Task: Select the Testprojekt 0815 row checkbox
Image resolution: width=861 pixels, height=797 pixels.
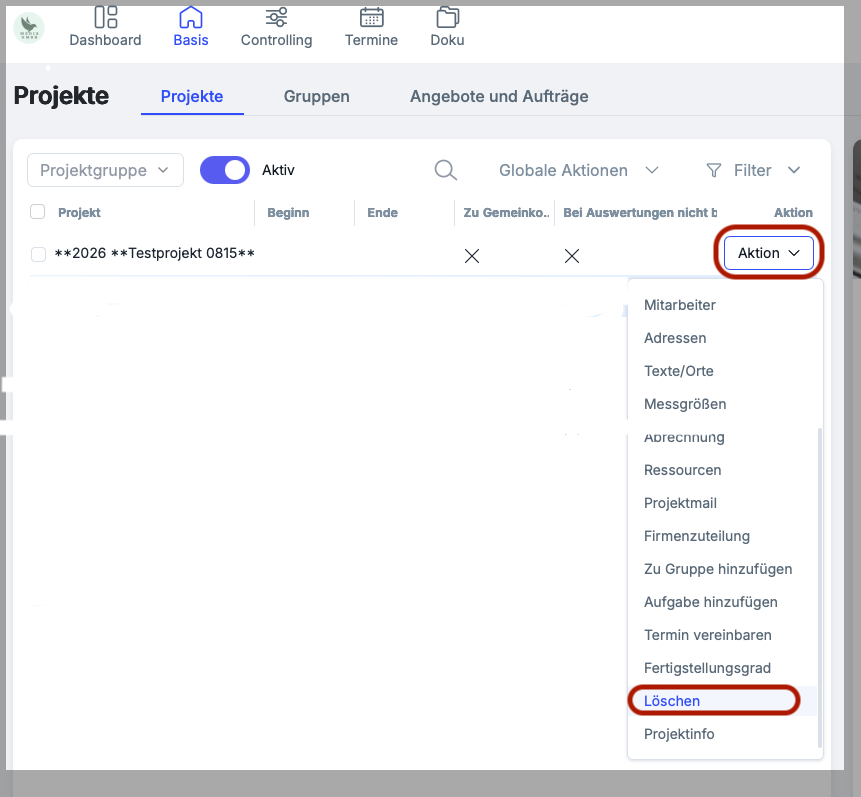Action: coord(38,254)
